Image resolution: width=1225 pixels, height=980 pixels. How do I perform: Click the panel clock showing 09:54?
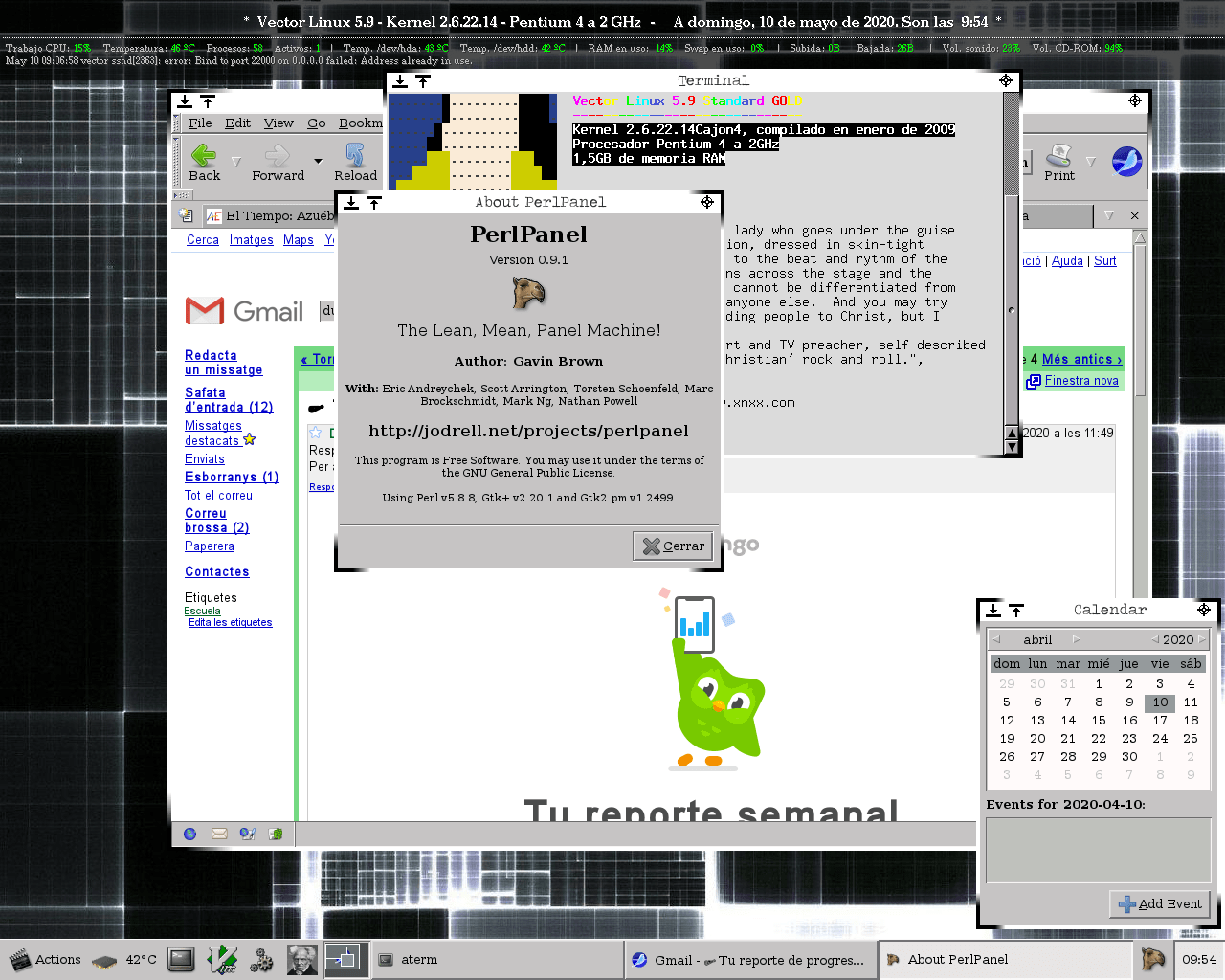pyautogui.click(x=1199, y=960)
